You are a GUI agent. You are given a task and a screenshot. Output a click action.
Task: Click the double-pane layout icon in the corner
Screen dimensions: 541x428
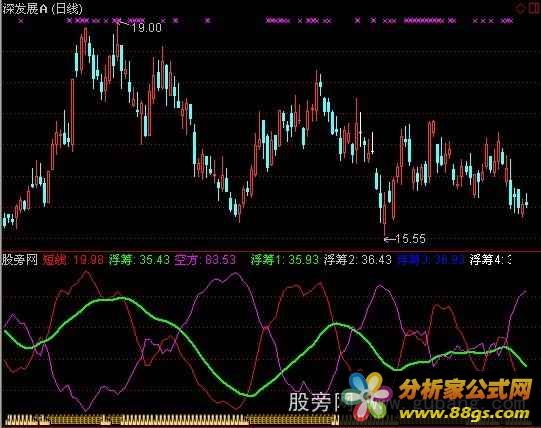pyautogui.click(x=534, y=7)
